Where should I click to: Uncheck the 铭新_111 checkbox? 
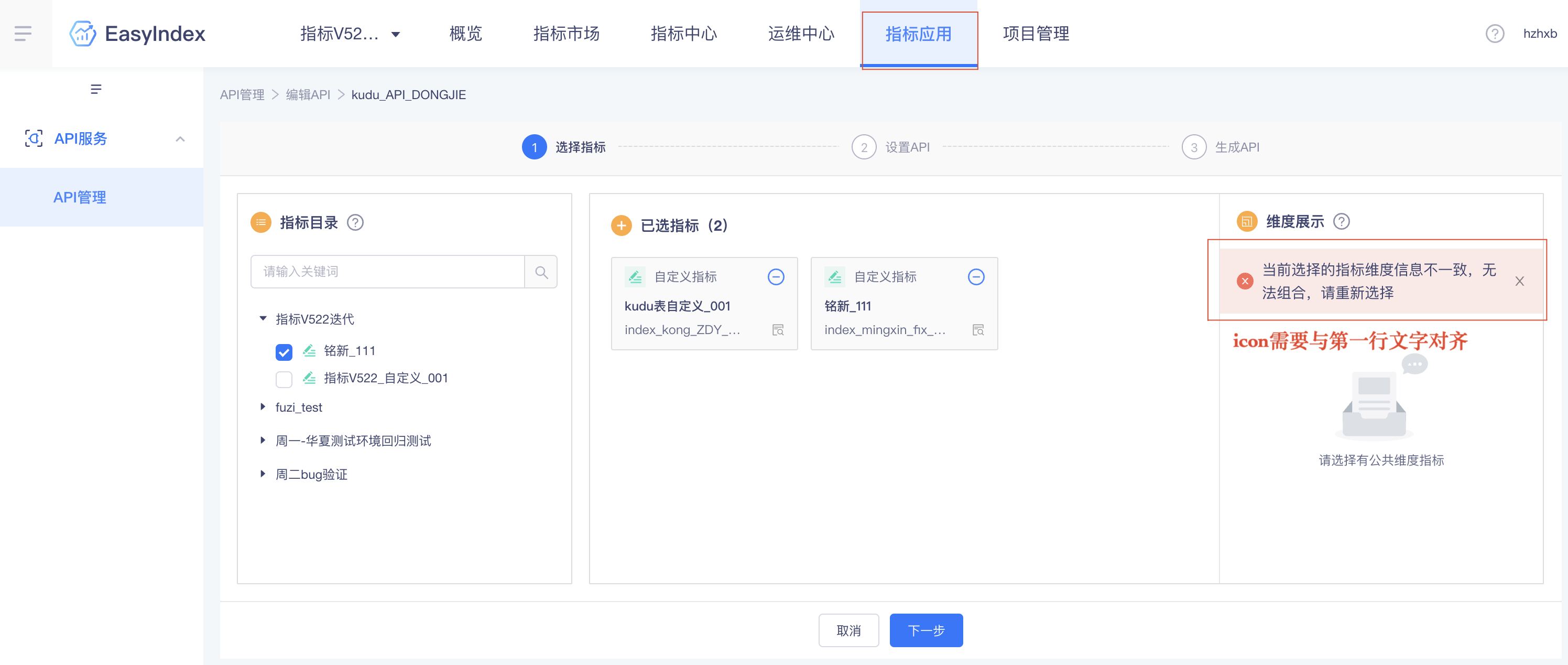pos(284,352)
